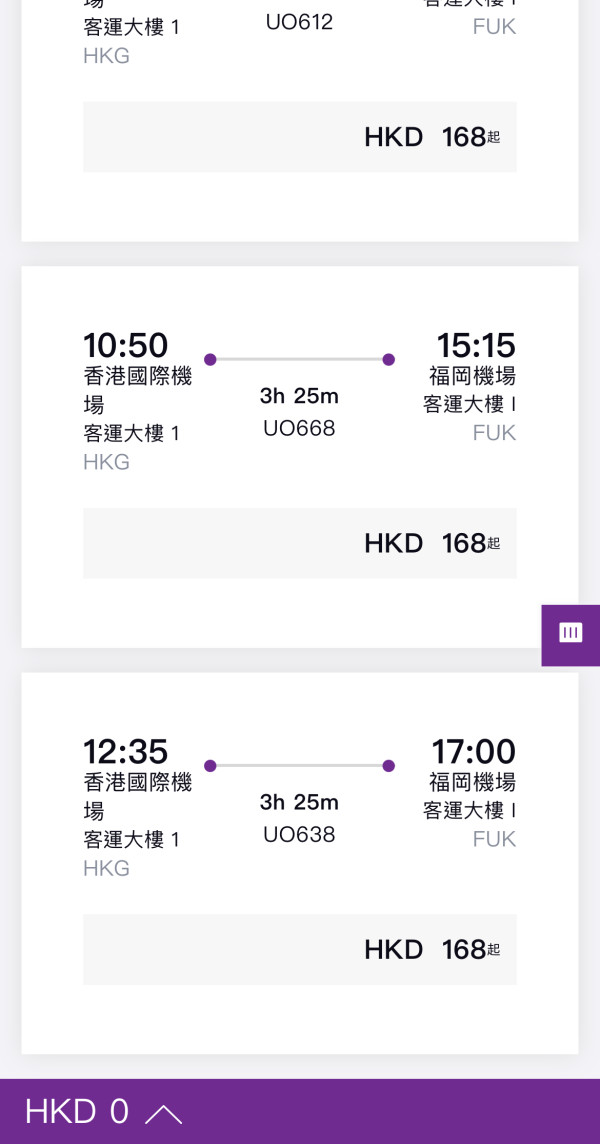
Task: Open the fare calendar icon on right edge
Action: pyautogui.click(x=570, y=634)
